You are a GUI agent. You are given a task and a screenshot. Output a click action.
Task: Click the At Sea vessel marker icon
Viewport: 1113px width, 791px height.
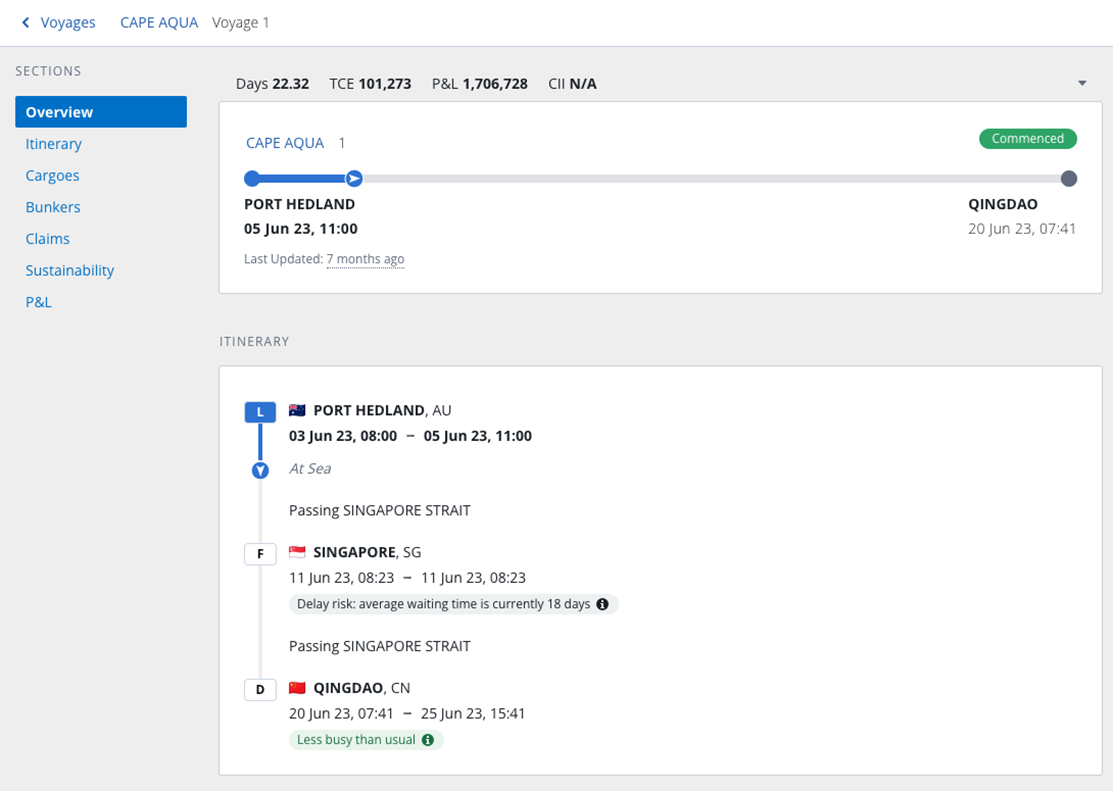pyautogui.click(x=260, y=470)
